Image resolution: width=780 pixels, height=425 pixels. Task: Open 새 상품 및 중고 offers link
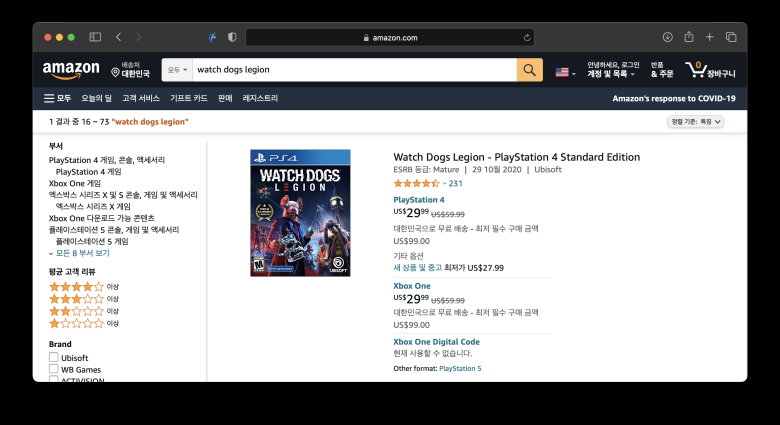417,267
